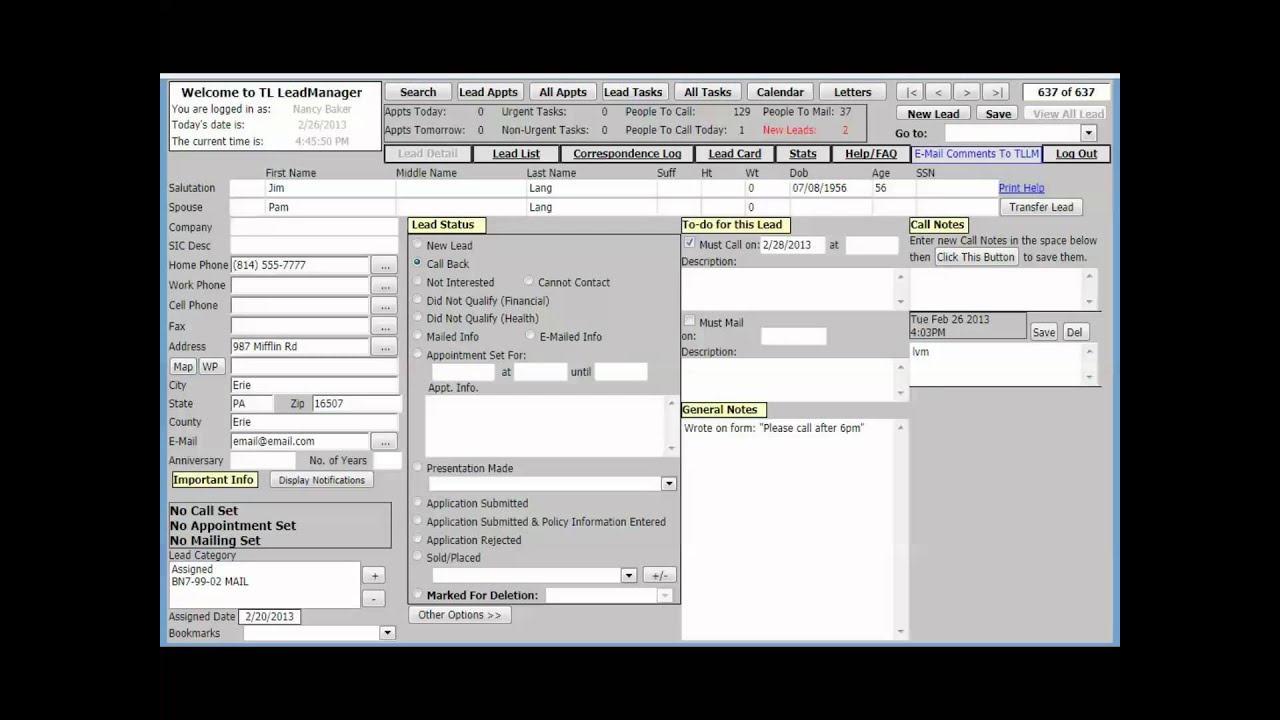Click the +/- button under Sold/Placed

(659, 576)
